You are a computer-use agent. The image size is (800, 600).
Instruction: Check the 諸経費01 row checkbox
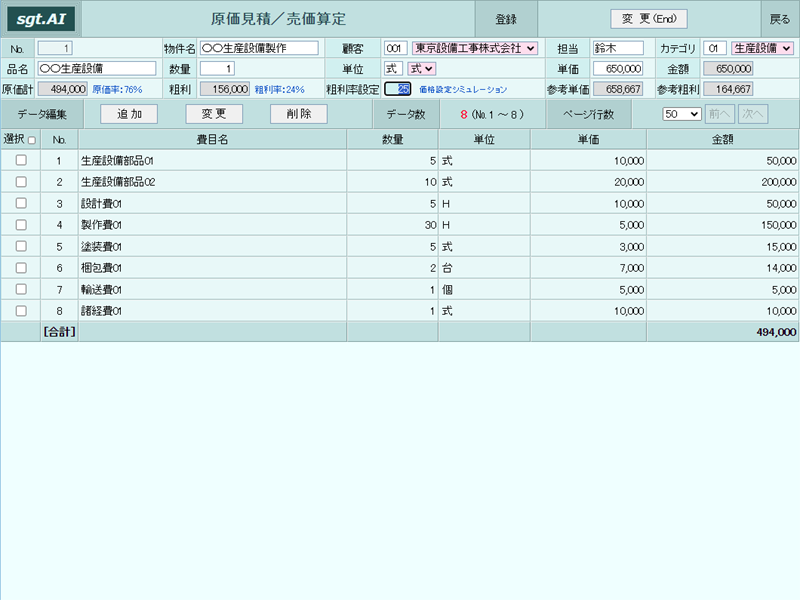point(21,310)
